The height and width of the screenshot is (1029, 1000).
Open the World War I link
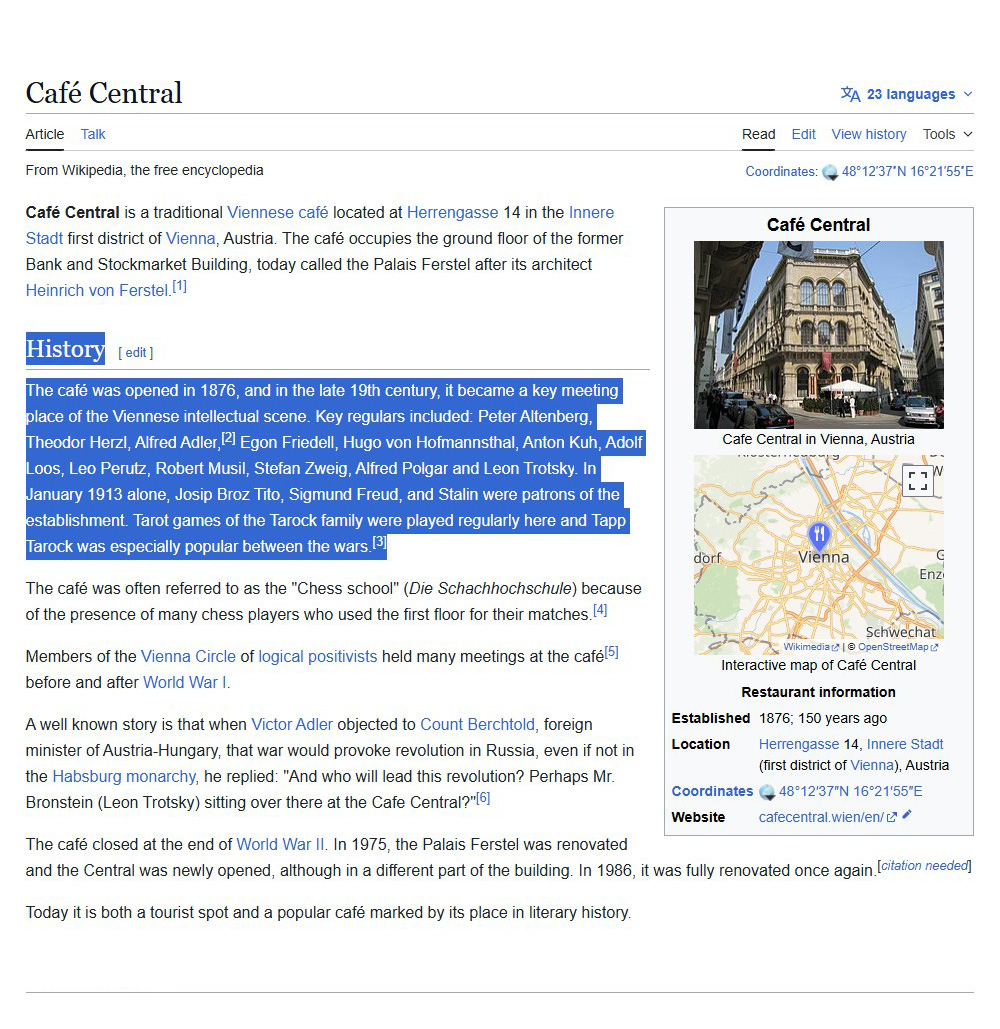click(x=186, y=682)
